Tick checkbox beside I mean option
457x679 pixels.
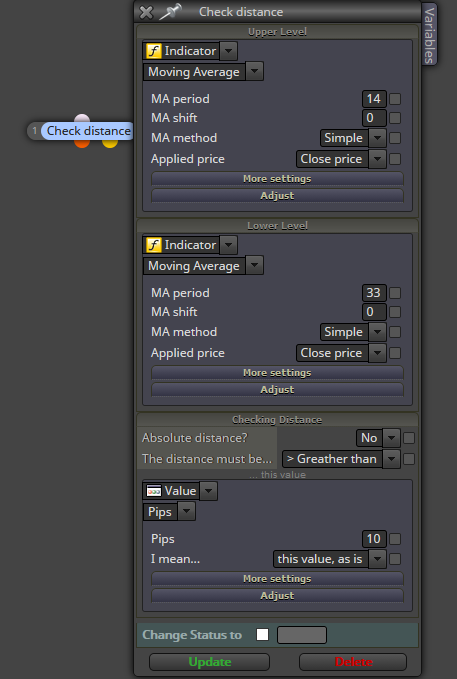click(x=395, y=559)
